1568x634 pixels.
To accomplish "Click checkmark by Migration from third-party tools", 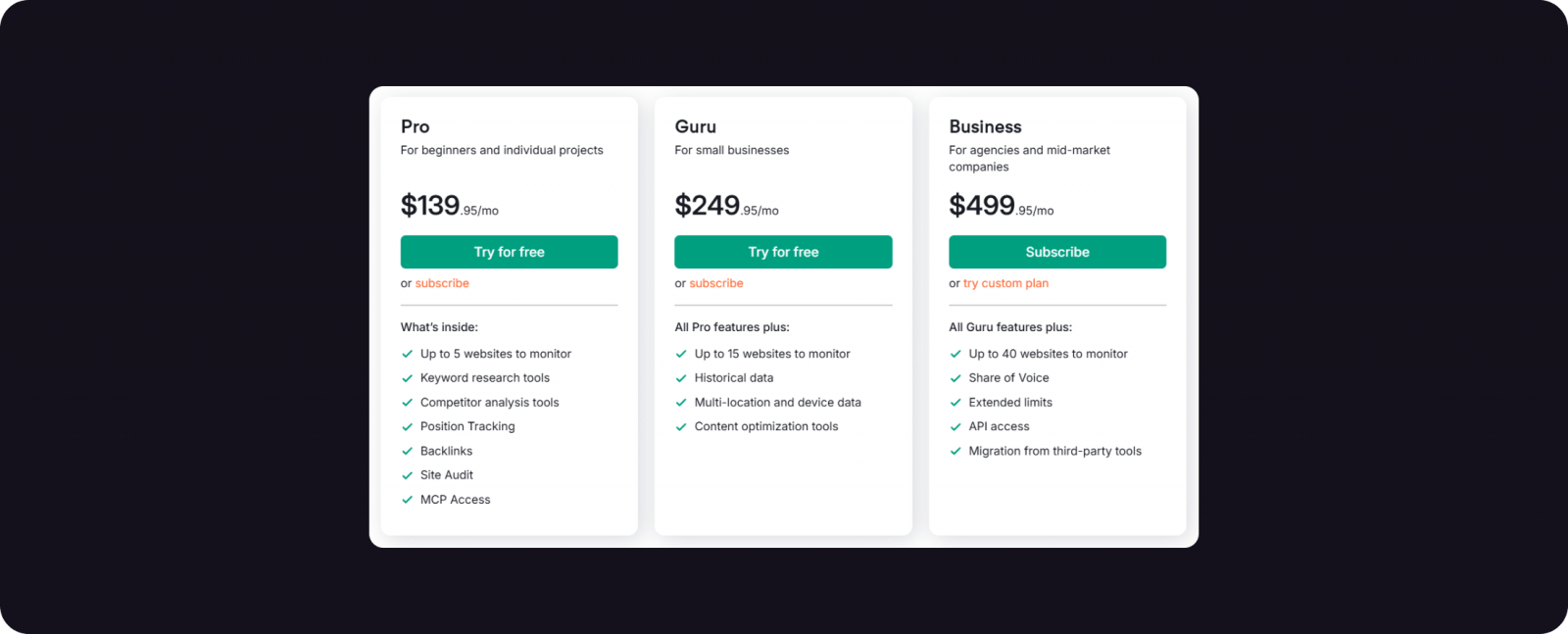I will (955, 451).
